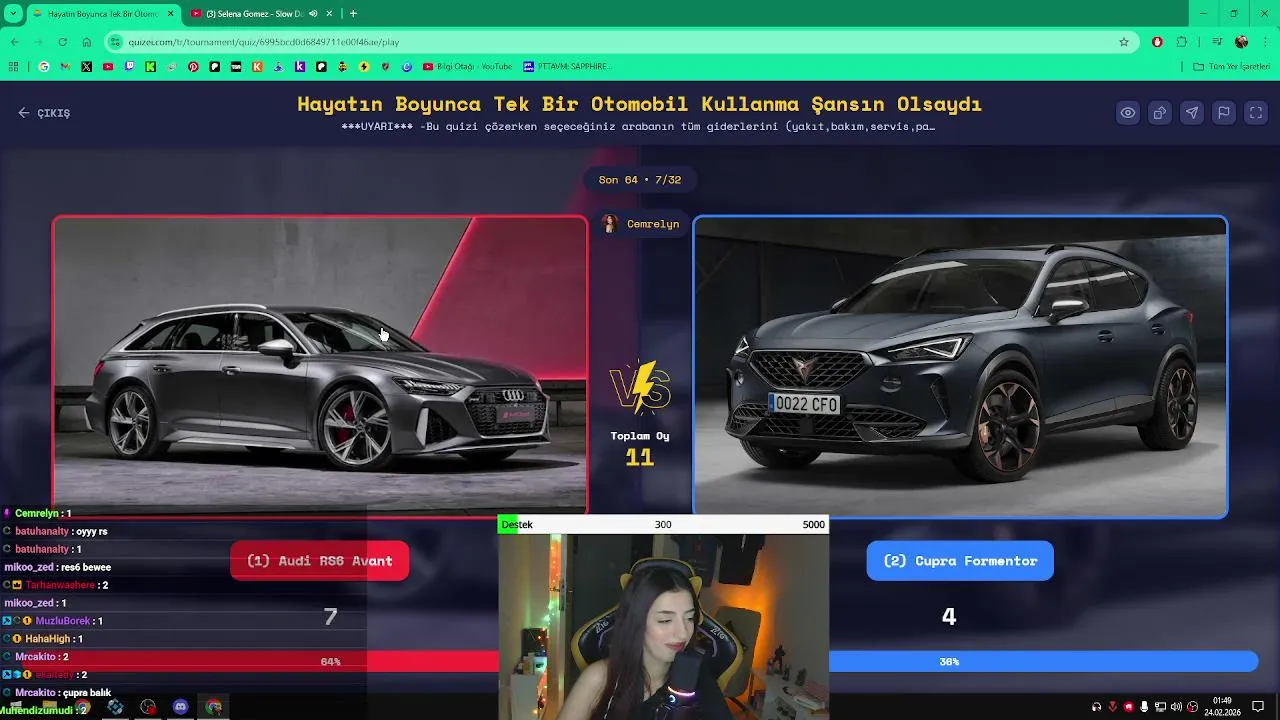Open the taskbar notification center
The height and width of the screenshot is (720, 1280).
point(1258,707)
